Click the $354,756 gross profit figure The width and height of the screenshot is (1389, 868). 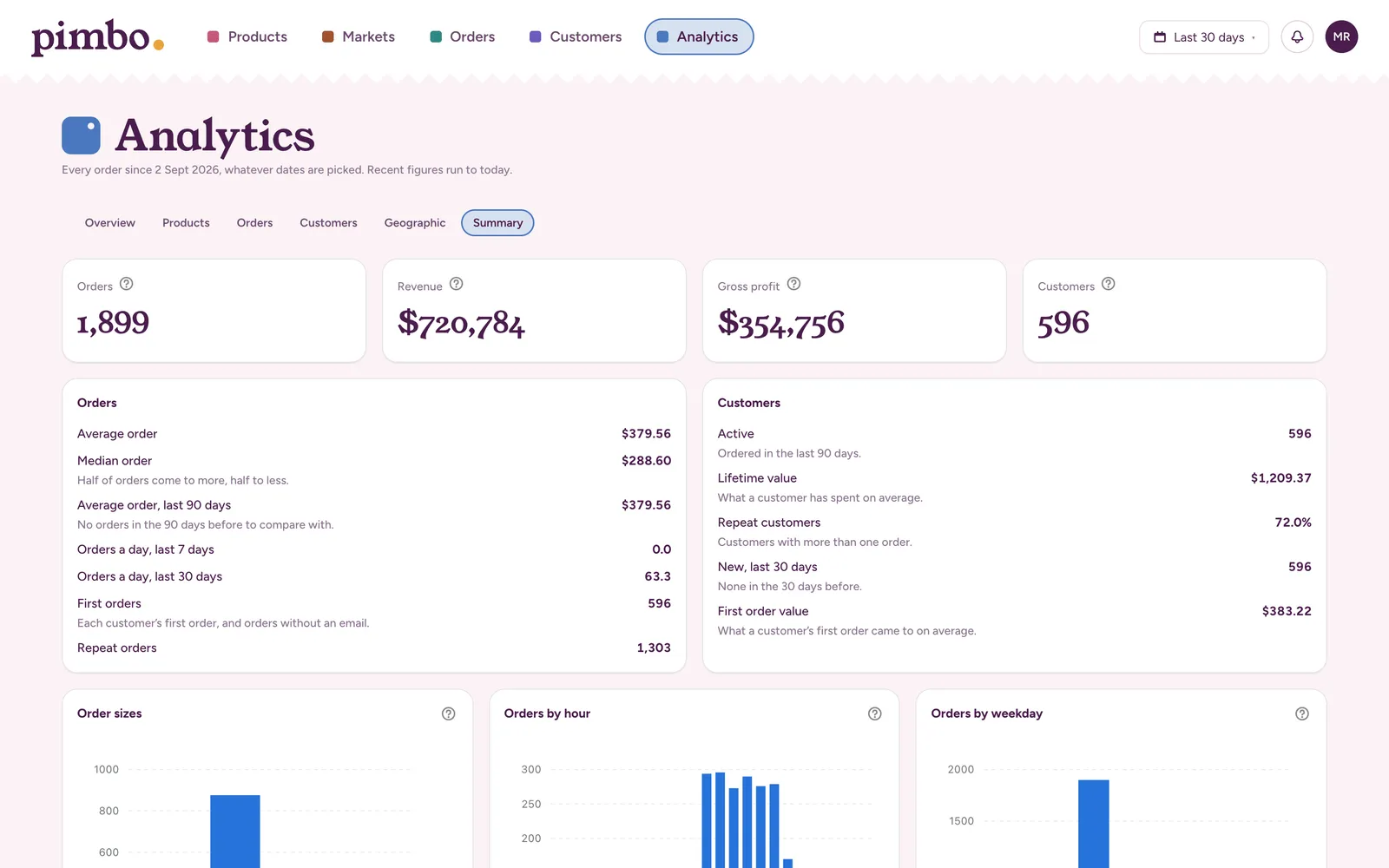click(x=781, y=324)
